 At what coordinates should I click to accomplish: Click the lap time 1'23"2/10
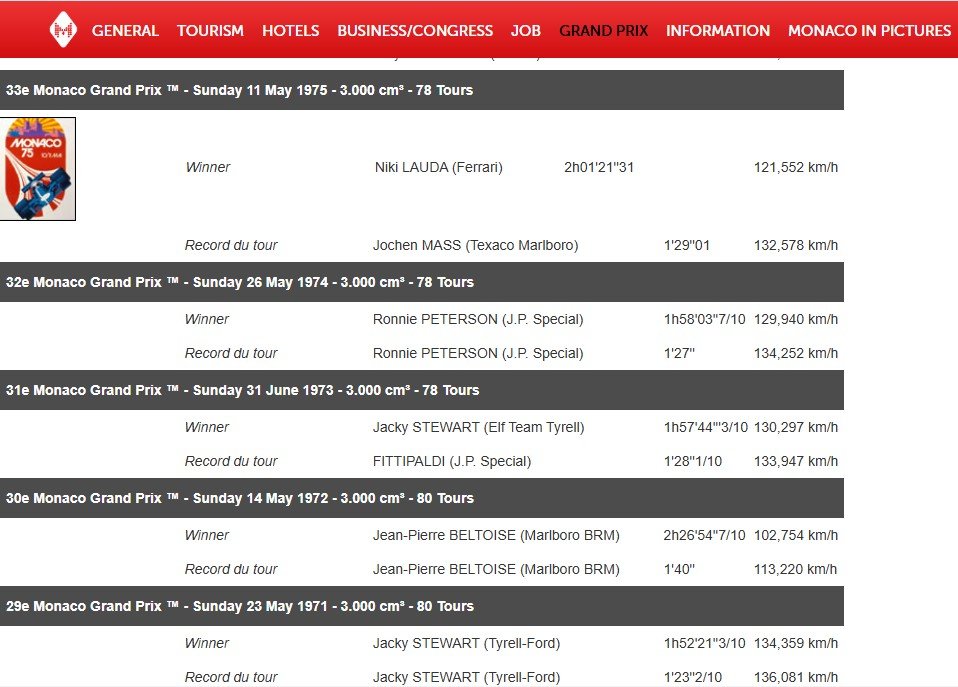tap(693, 677)
